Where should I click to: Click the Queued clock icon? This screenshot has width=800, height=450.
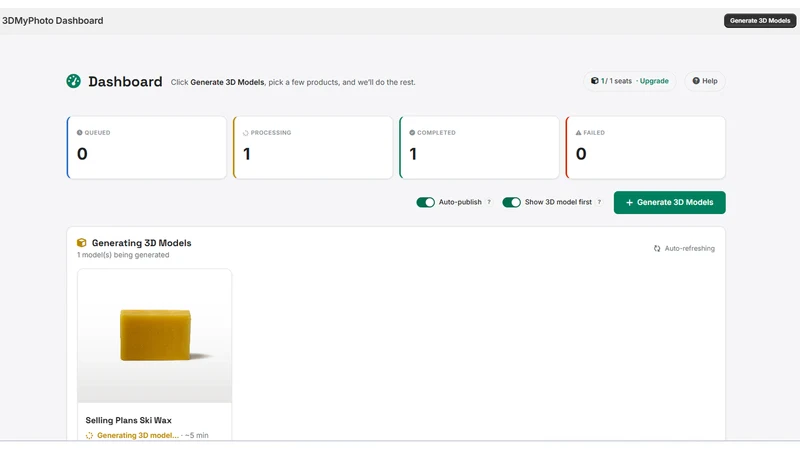click(x=80, y=133)
